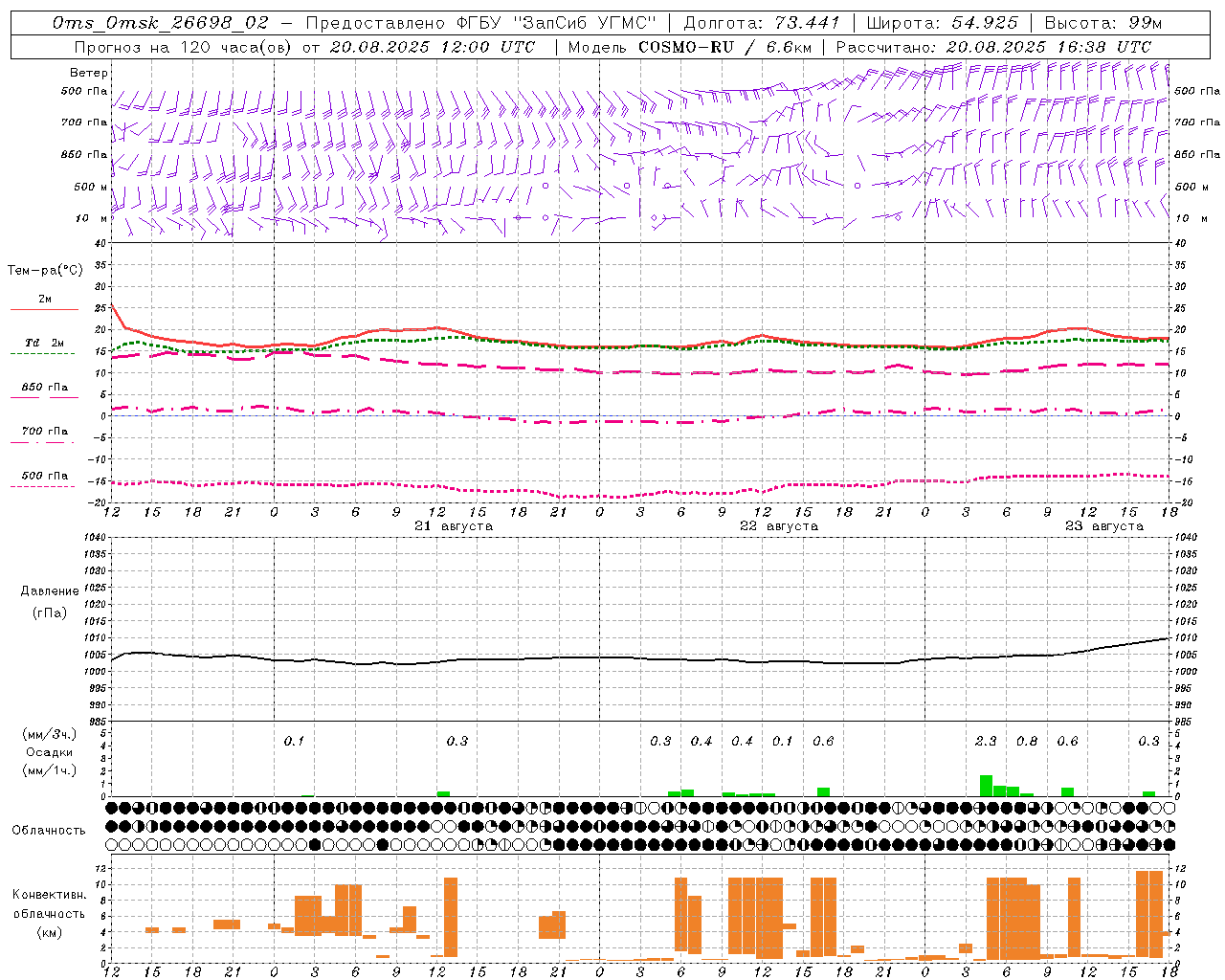Click the Высота: 99м field
Image resolution: width=1225 pixels, height=980 pixels.
coord(1103,23)
